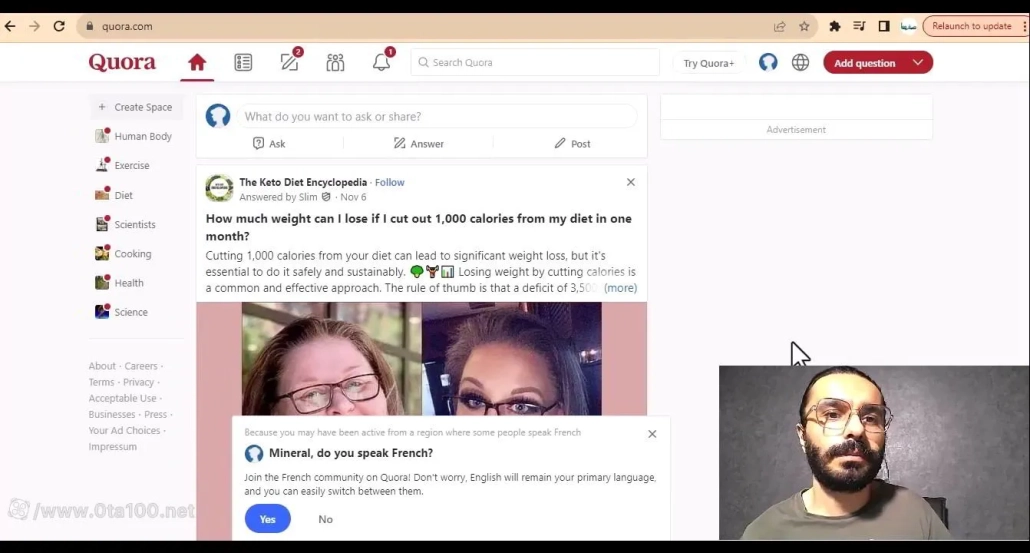Choose No on French language prompt
The image size is (1030, 553).
pyautogui.click(x=325, y=519)
